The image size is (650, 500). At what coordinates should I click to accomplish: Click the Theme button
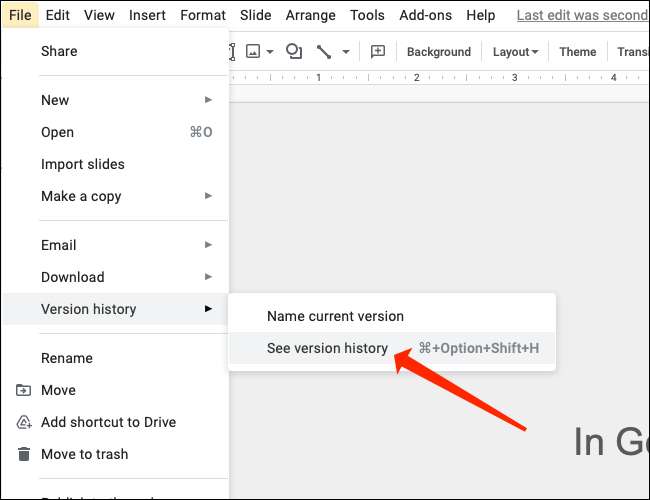[x=577, y=52]
